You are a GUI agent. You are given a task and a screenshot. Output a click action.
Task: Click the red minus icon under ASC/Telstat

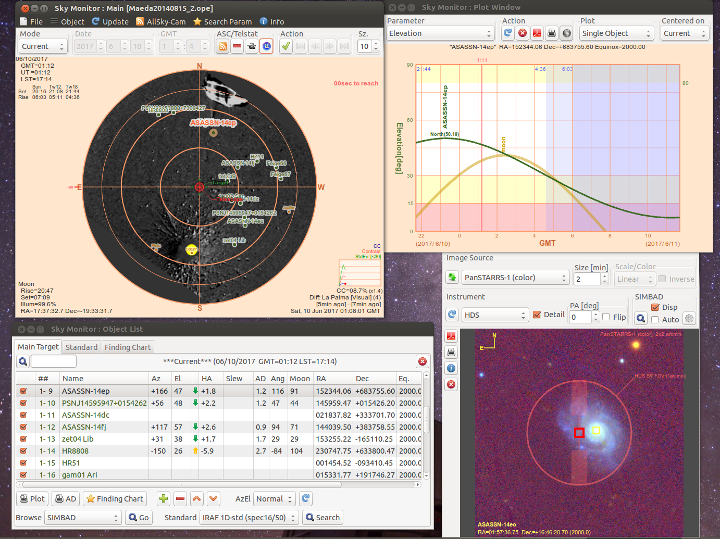[237, 46]
